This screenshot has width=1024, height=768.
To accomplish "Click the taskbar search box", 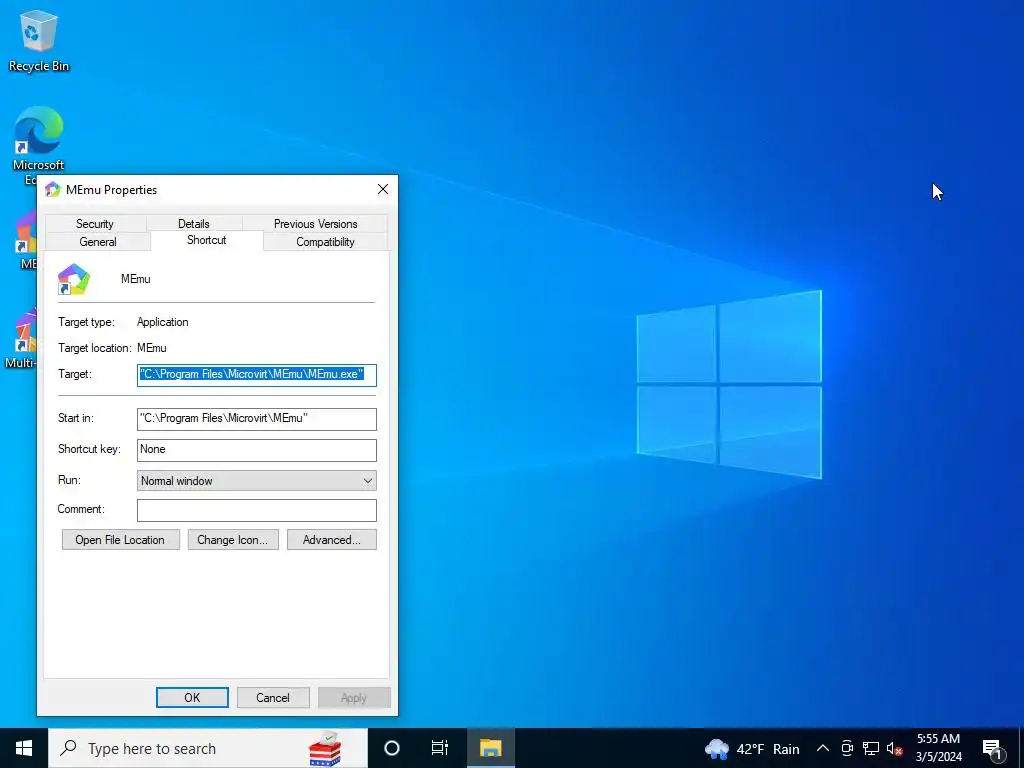I will point(208,748).
